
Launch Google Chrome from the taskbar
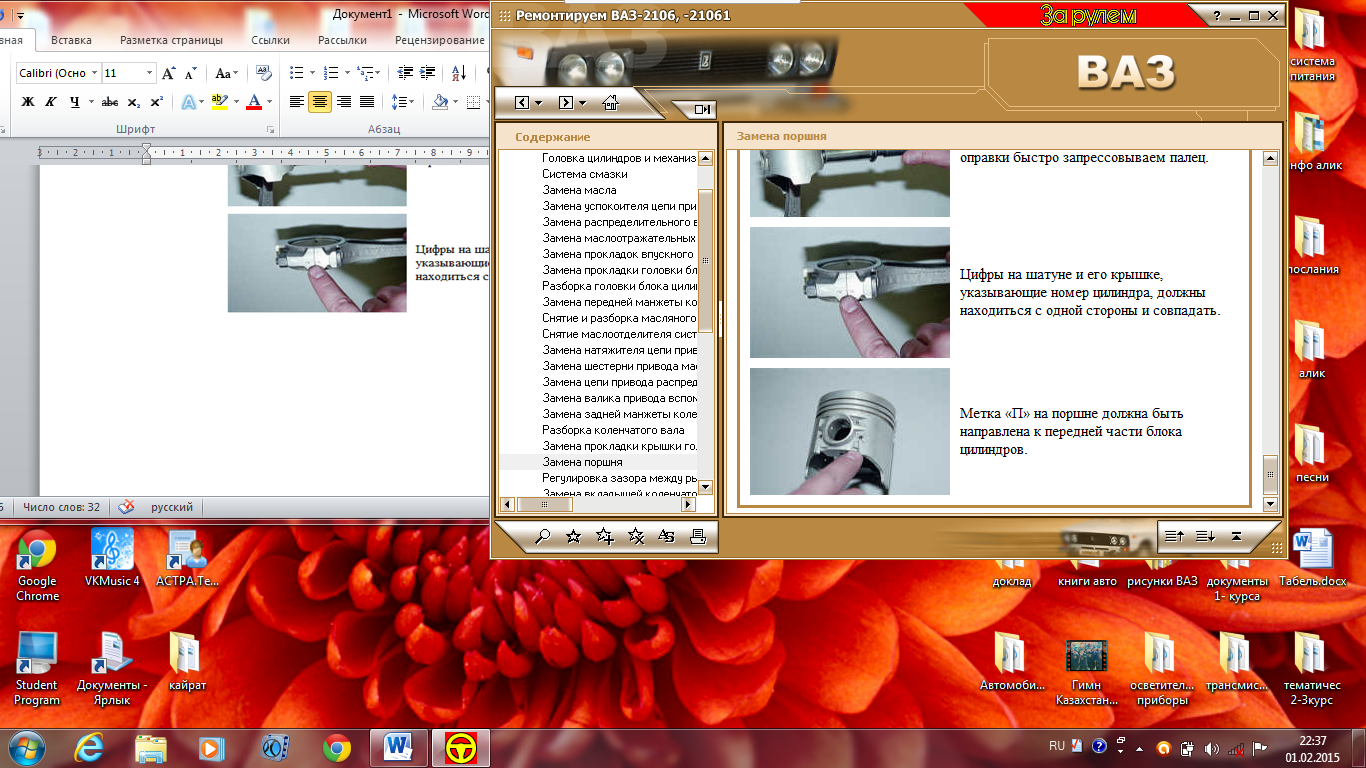click(x=337, y=747)
